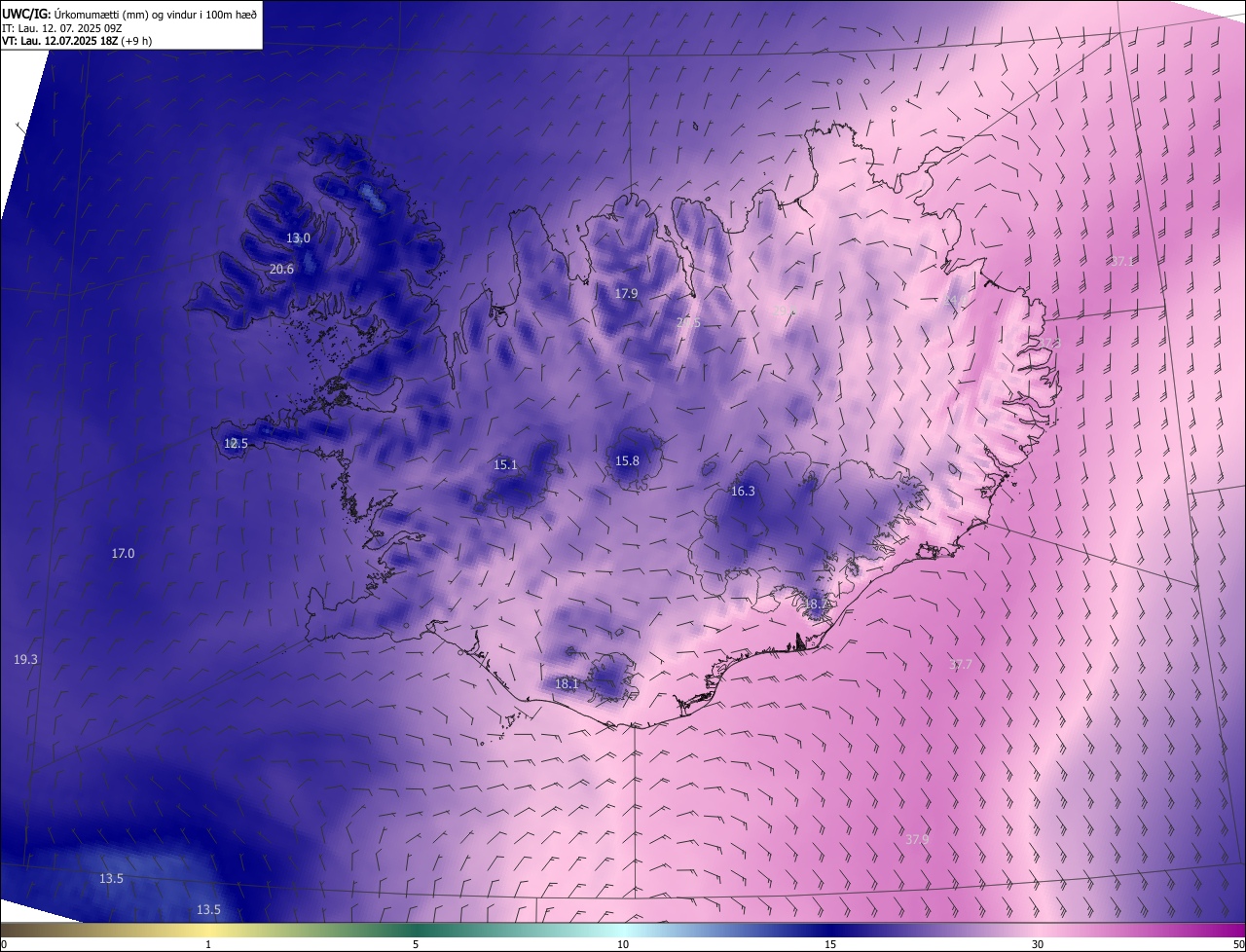Image resolution: width=1246 pixels, height=952 pixels.
Task: Click the 37.7 value label
Action: pyautogui.click(x=961, y=664)
